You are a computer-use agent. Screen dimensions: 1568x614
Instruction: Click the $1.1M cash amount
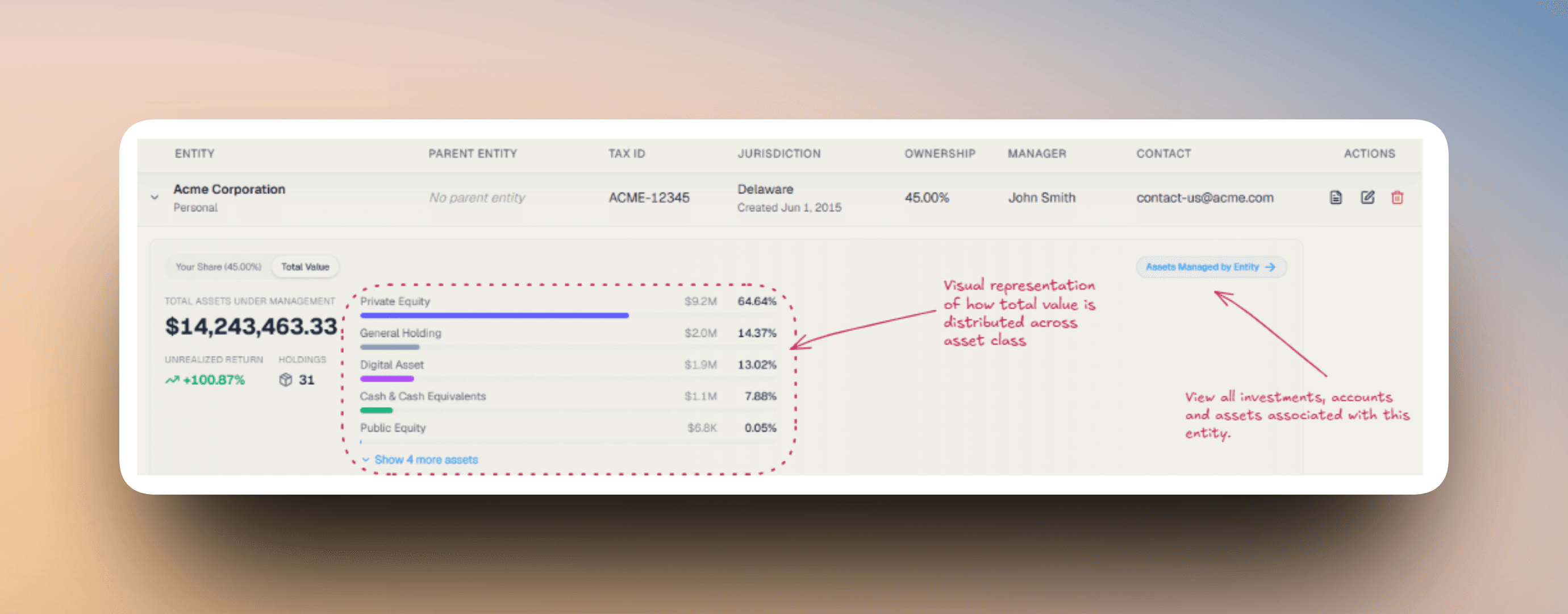pyautogui.click(x=700, y=397)
